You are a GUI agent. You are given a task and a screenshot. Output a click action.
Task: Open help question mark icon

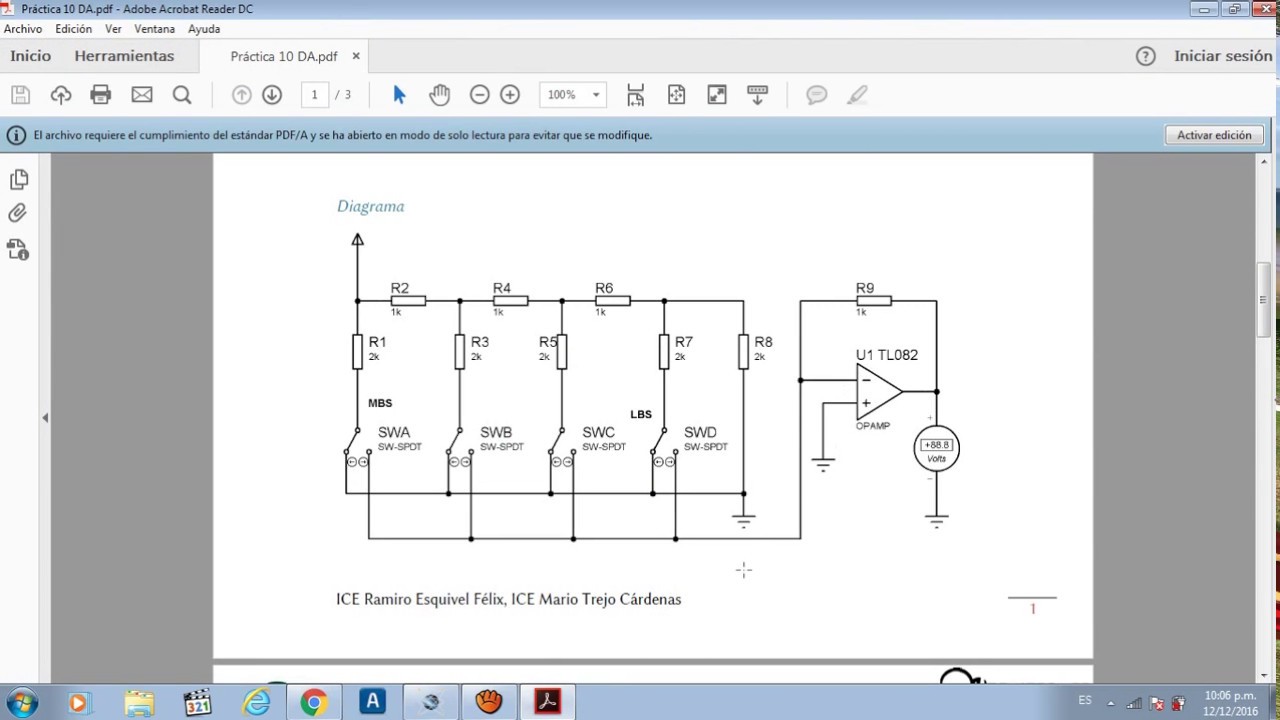[x=1146, y=56]
